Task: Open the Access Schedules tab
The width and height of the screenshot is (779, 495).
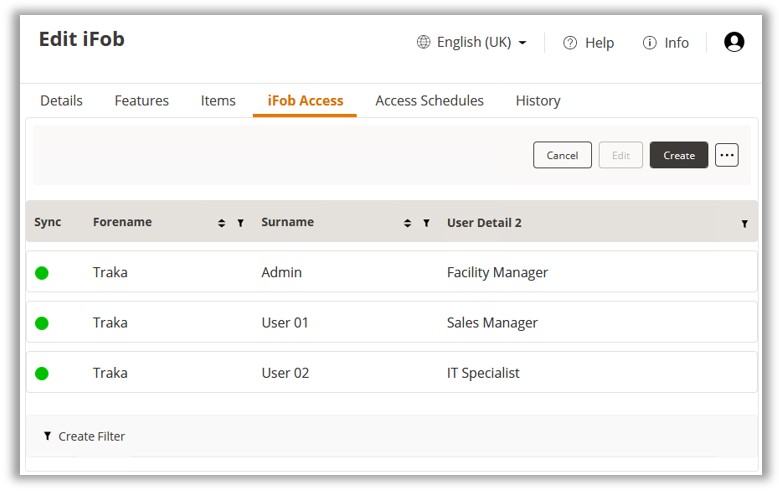Action: [x=429, y=101]
